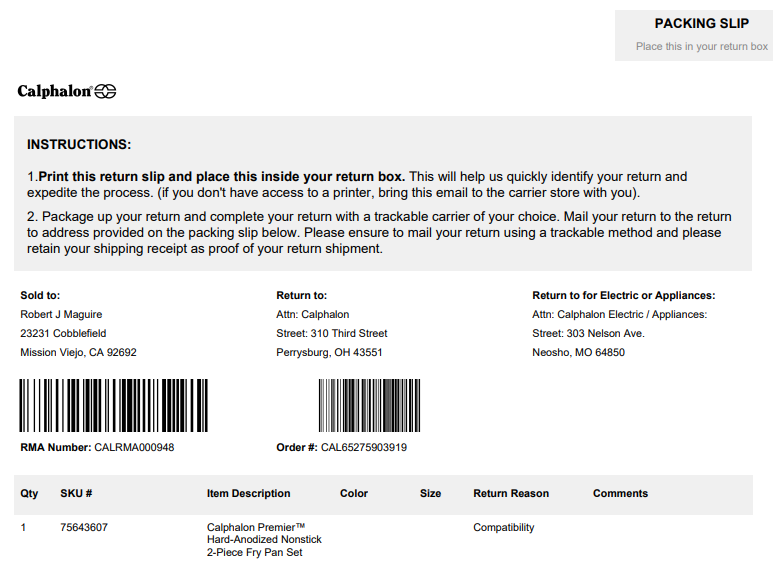This screenshot has width=773, height=565.
Task: Click the 'Return to:' label
Action: pos(302,295)
